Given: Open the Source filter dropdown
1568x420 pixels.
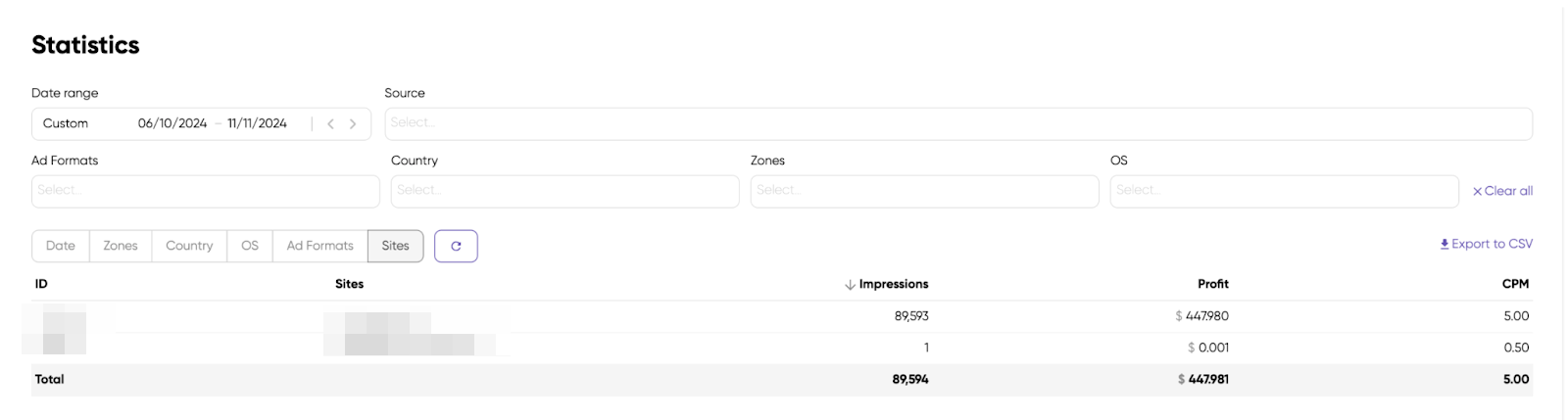Looking at the screenshot, I should coord(957,123).
